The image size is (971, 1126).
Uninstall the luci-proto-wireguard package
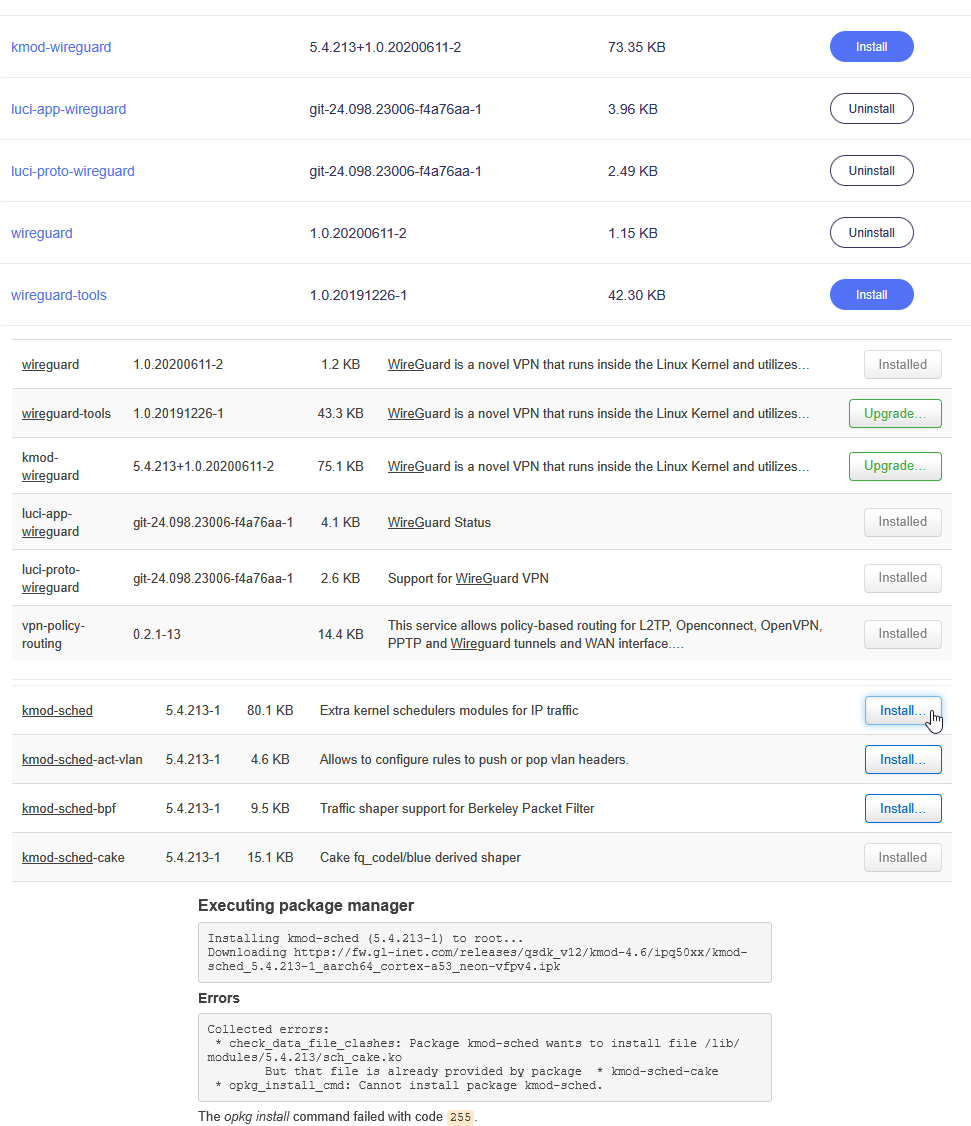click(871, 171)
